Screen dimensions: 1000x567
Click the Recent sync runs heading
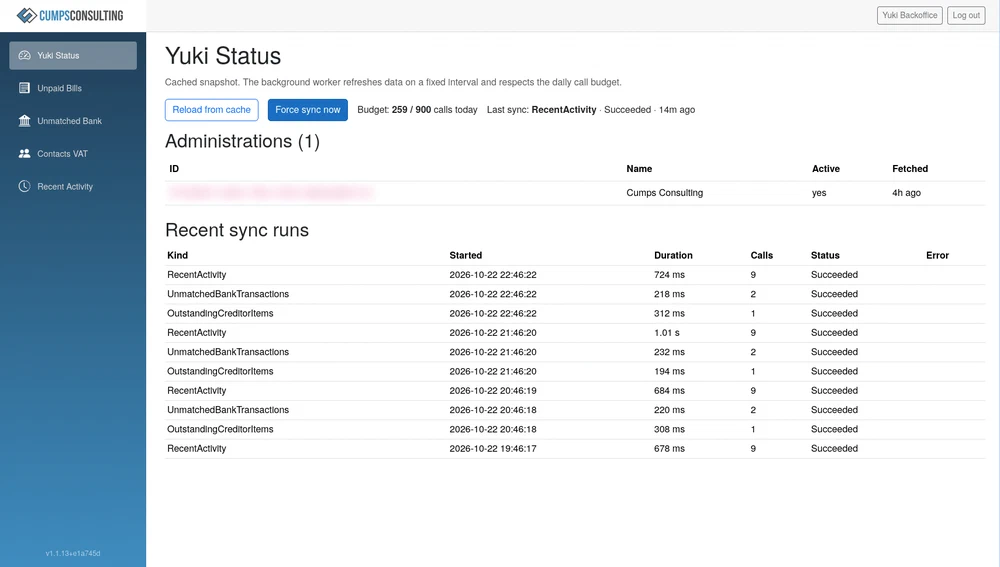tap(237, 230)
